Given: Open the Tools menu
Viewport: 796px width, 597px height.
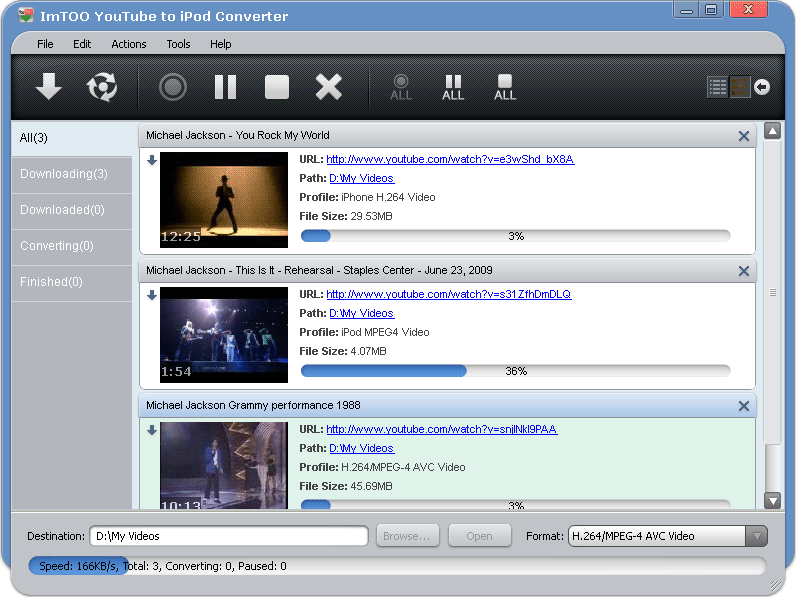Looking at the screenshot, I should 178,44.
